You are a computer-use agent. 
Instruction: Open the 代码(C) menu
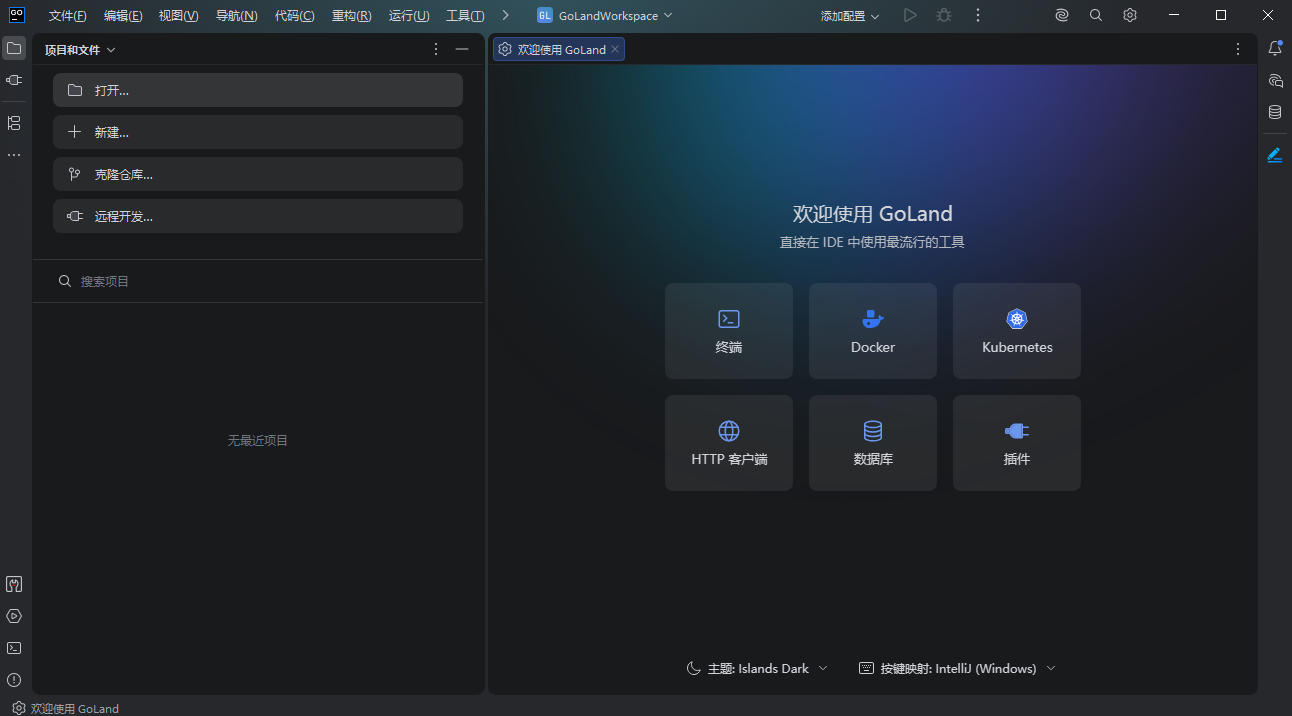click(x=294, y=16)
